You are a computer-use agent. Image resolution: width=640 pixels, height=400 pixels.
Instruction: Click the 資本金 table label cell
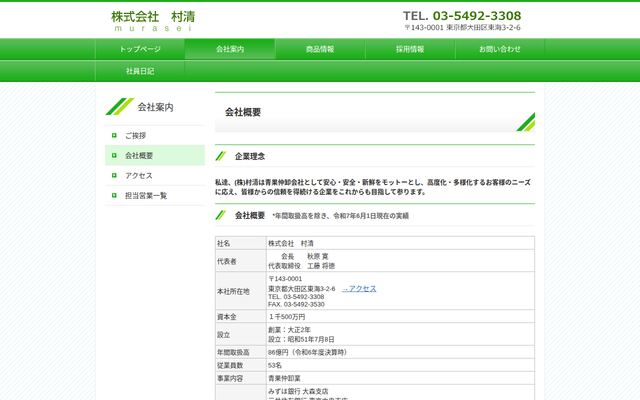pos(241,316)
